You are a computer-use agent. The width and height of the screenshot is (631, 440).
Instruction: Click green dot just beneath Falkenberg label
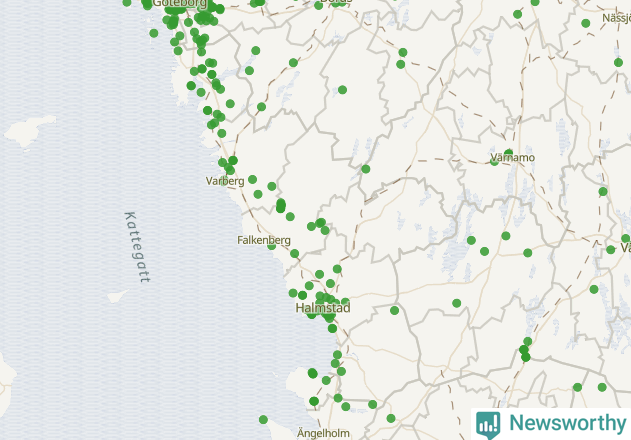272,246
